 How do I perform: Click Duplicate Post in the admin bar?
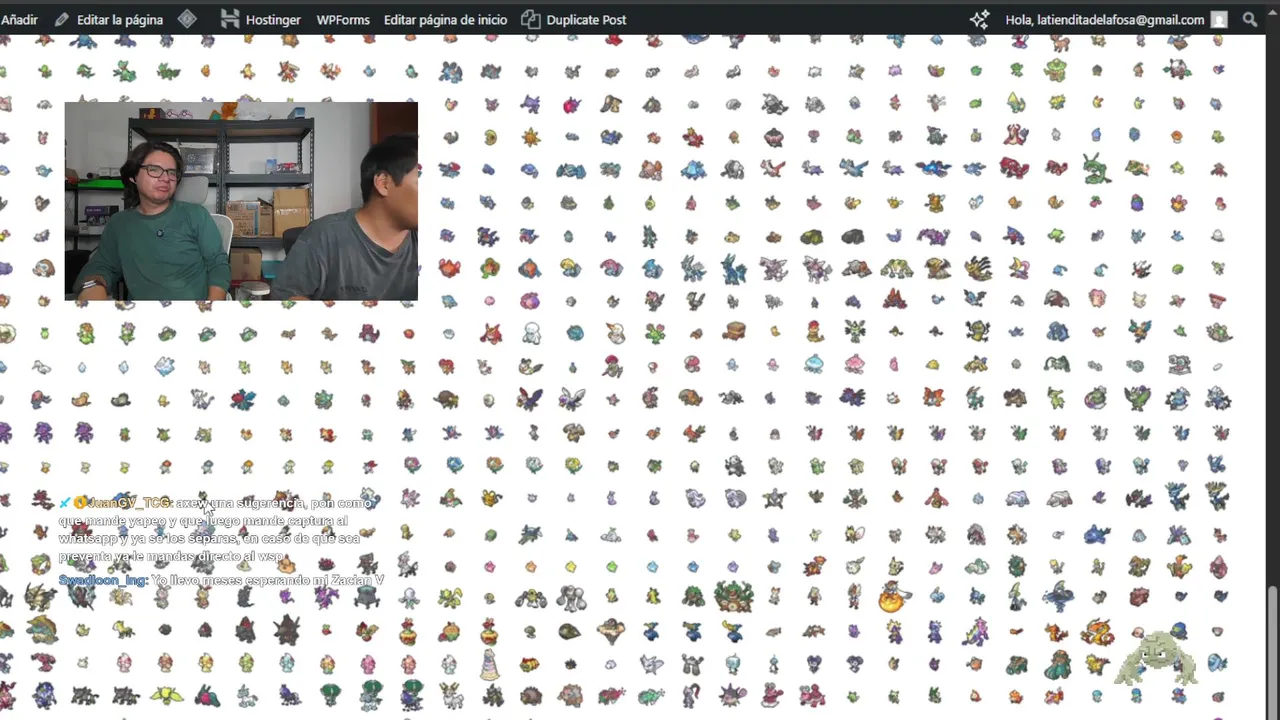pos(573,19)
